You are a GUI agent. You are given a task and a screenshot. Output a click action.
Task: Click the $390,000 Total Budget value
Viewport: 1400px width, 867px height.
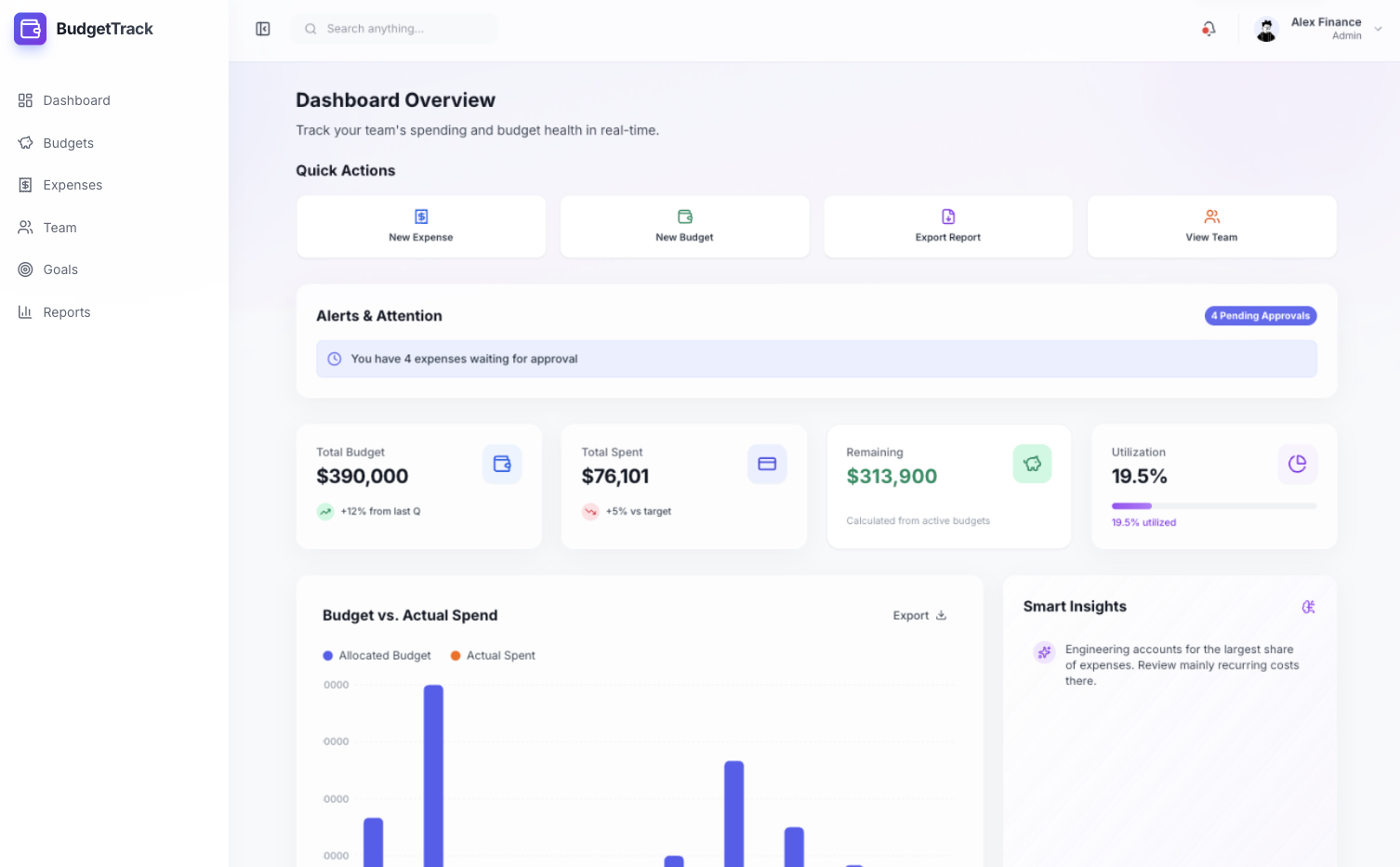(x=363, y=477)
